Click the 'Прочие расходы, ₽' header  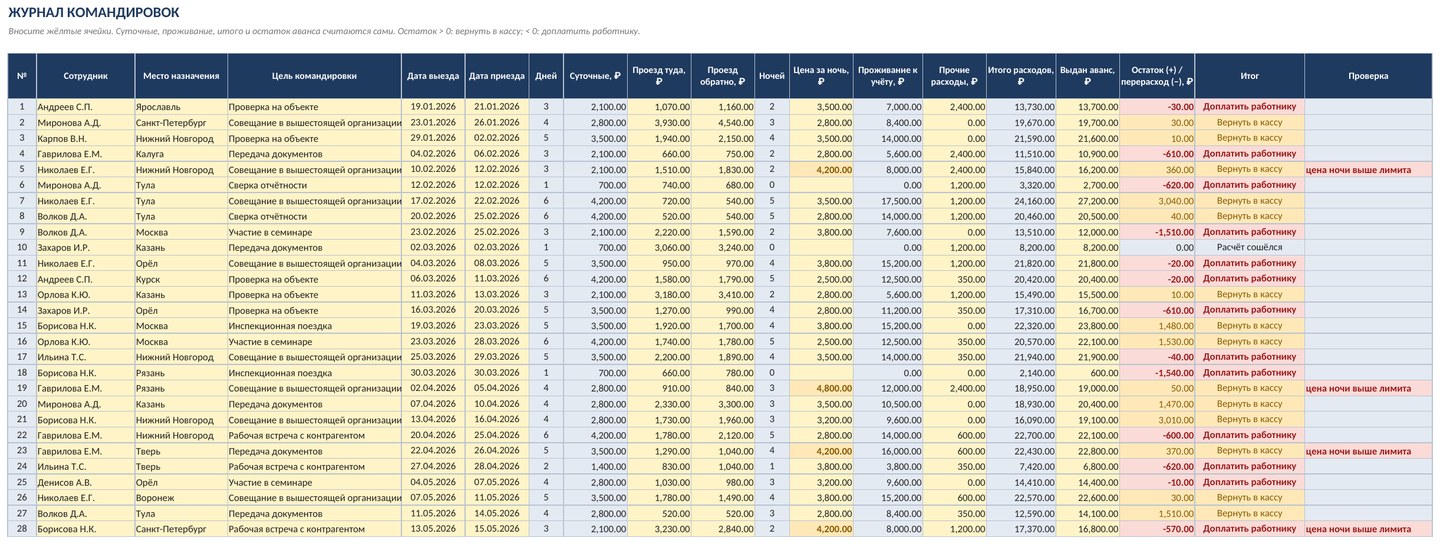tap(954, 76)
